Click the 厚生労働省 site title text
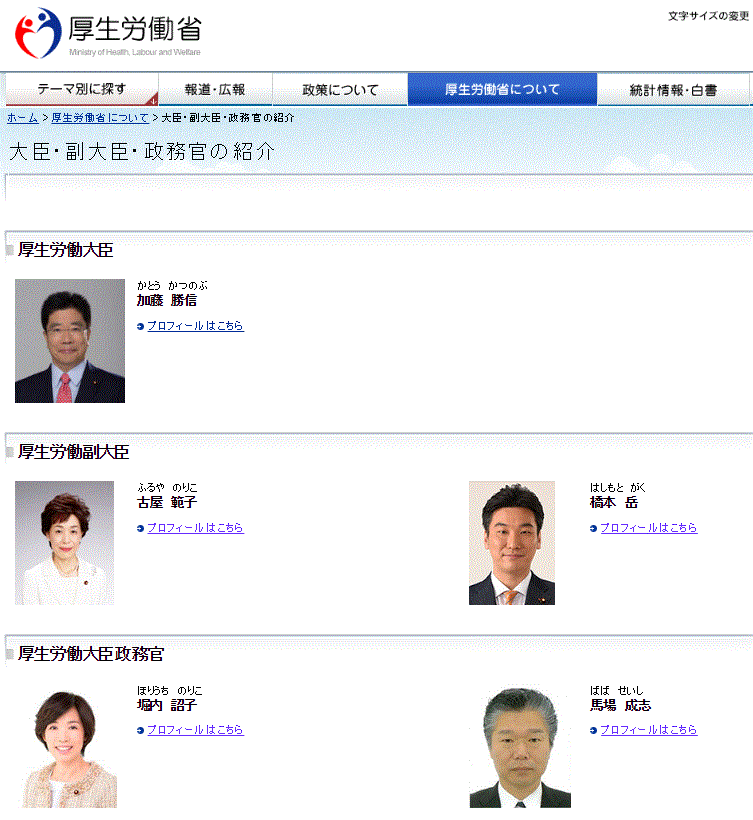This screenshot has height=820, width=753. click(x=135, y=29)
